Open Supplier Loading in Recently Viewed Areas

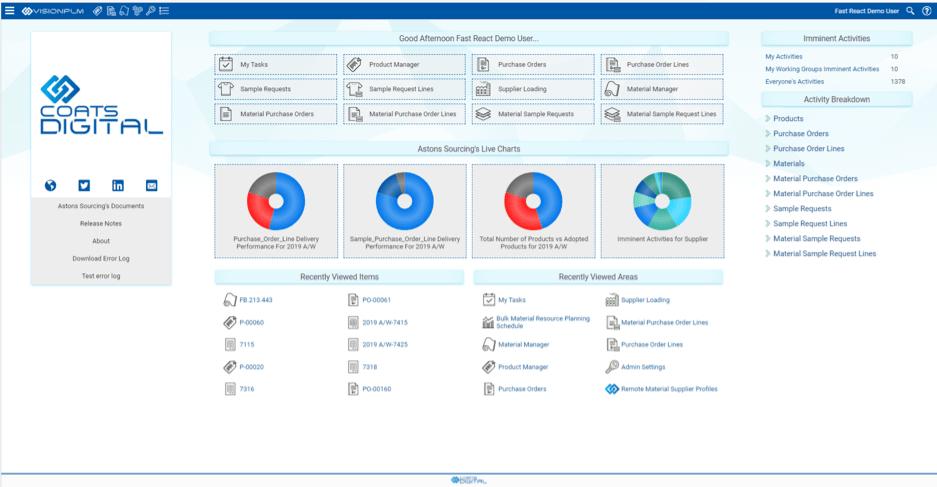click(638, 300)
